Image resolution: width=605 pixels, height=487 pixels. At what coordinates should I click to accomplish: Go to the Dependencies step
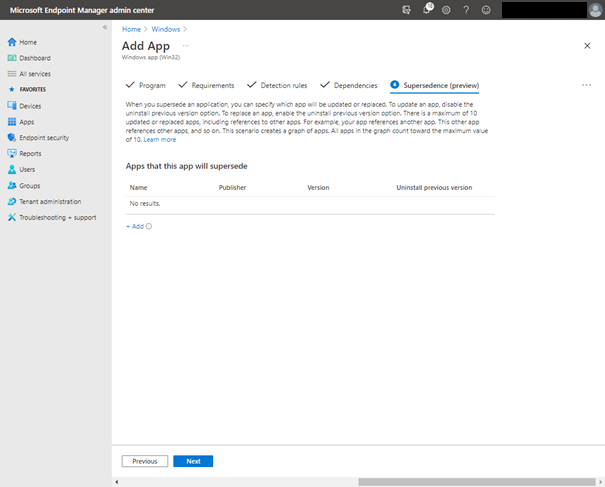click(349, 85)
